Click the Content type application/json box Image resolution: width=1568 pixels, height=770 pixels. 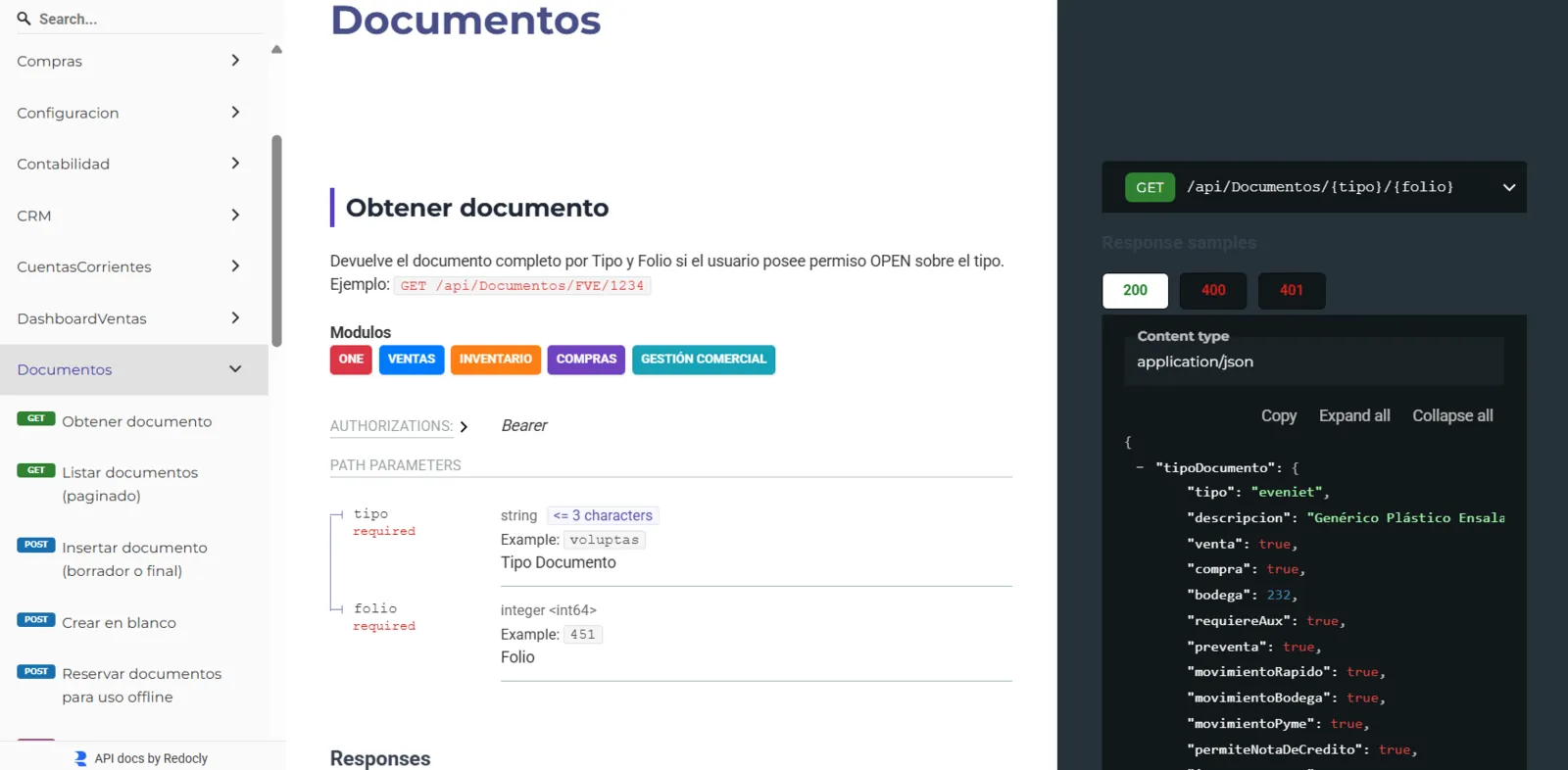pyautogui.click(x=1314, y=361)
